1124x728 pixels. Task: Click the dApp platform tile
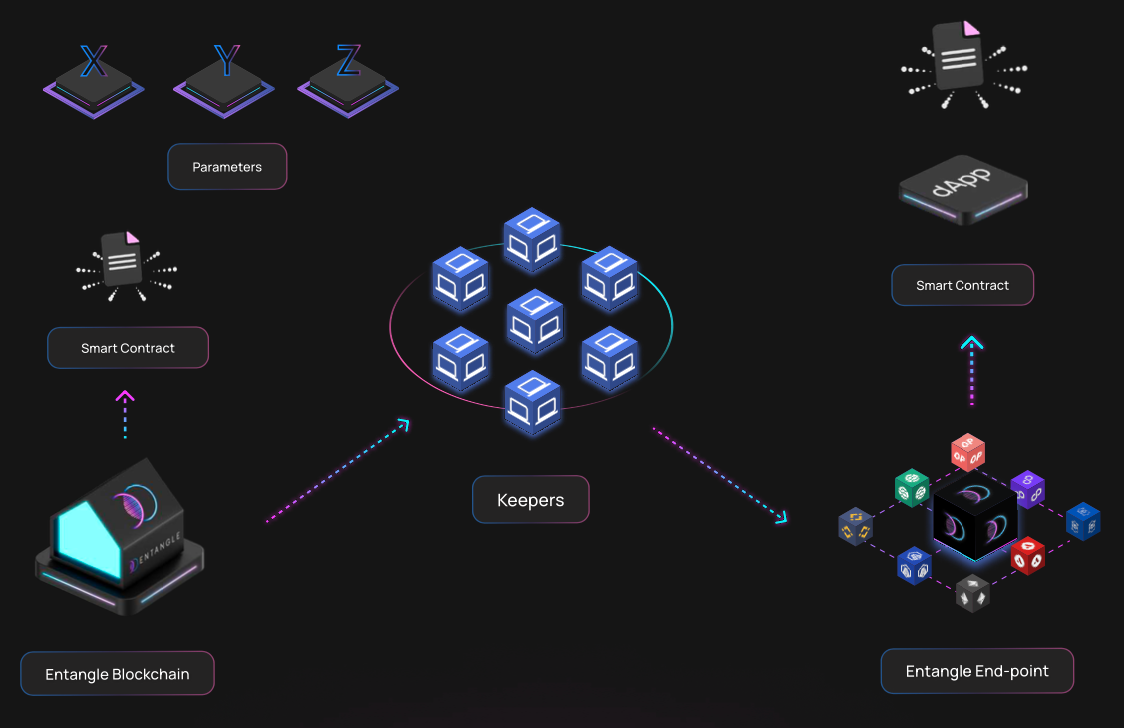click(963, 190)
